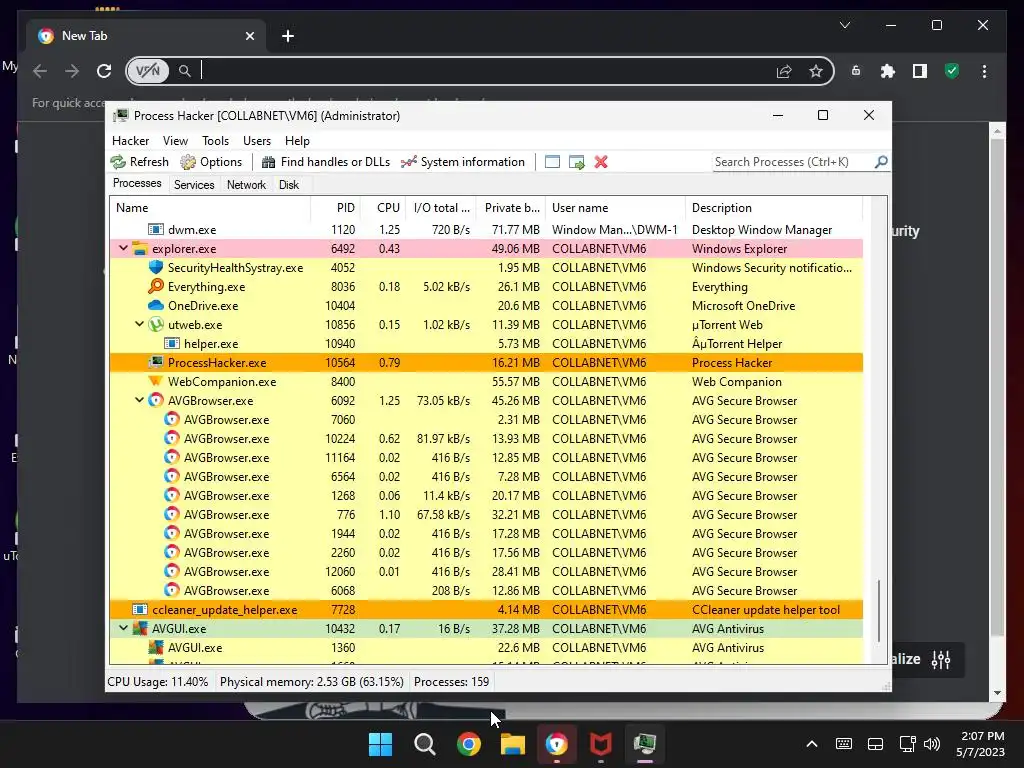
Task: Switch to the Network tab
Action: 246,185
